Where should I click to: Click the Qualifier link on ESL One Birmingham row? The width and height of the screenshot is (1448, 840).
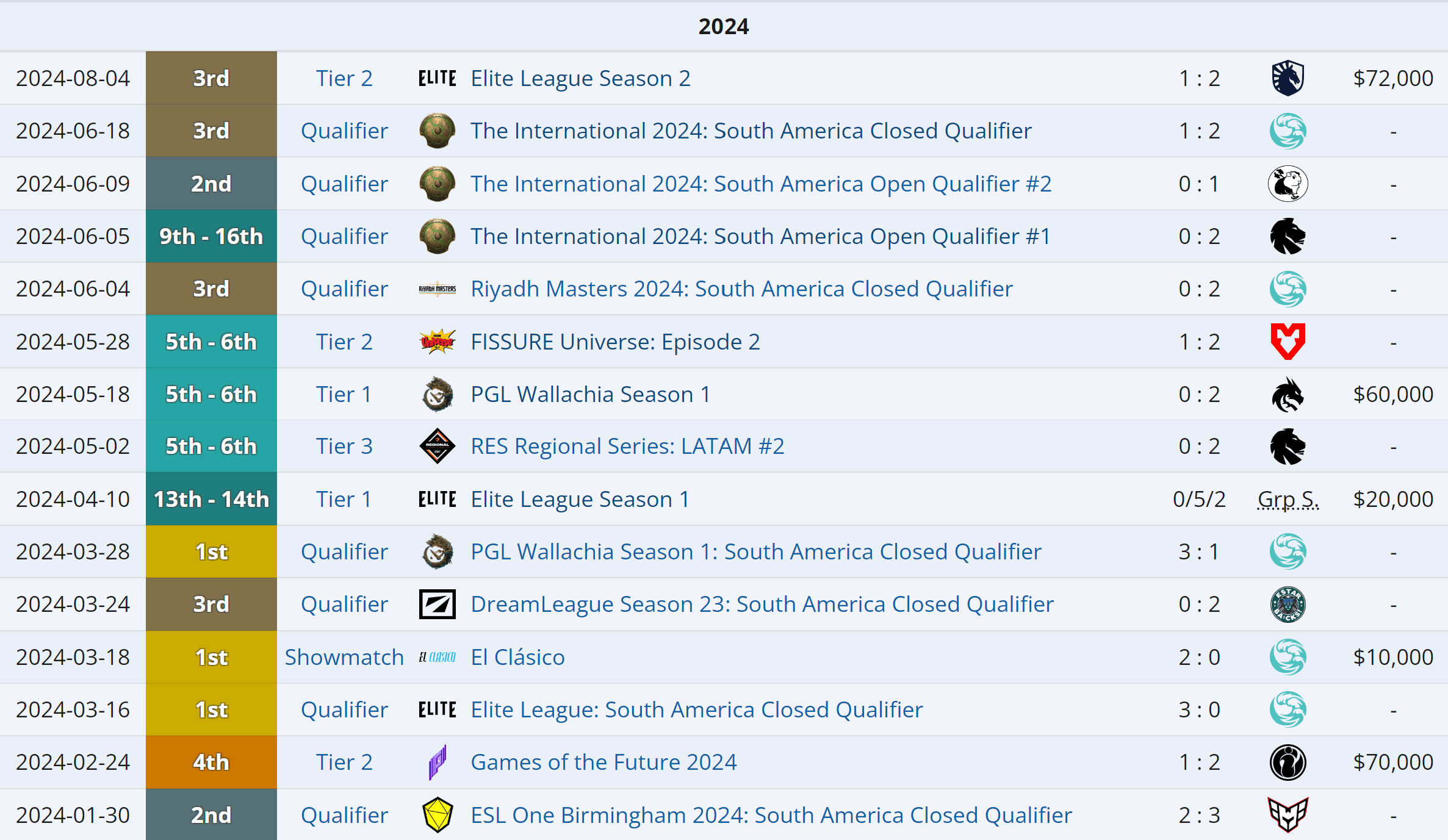point(344,814)
